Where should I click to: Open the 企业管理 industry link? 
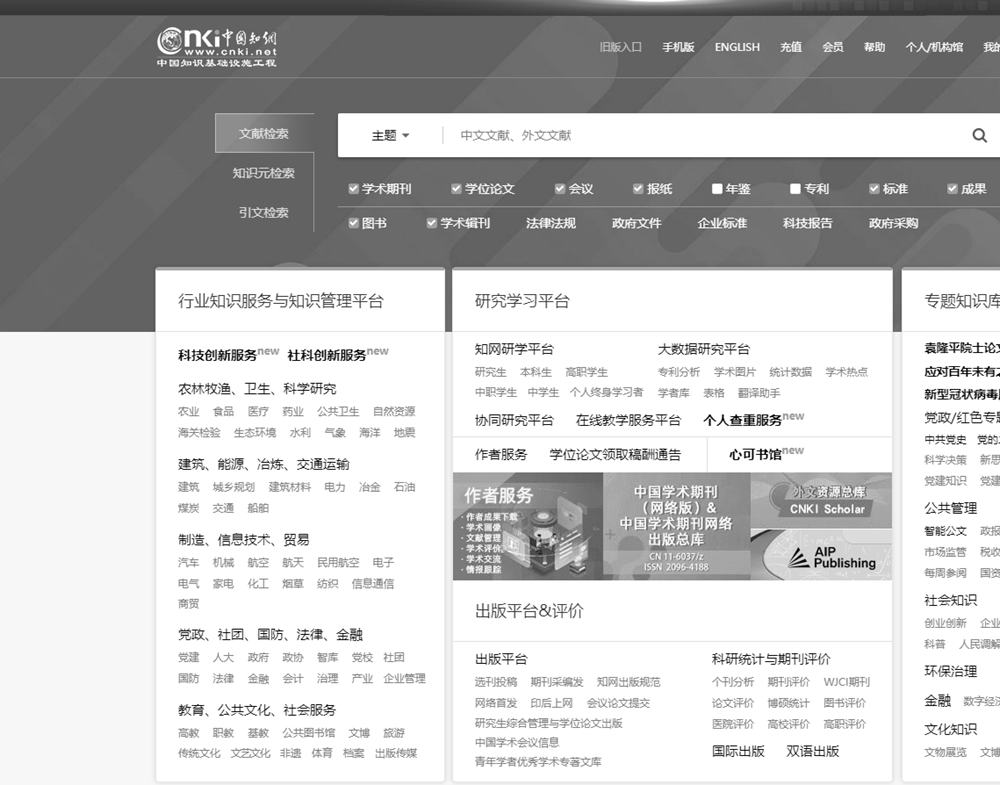pos(404,679)
